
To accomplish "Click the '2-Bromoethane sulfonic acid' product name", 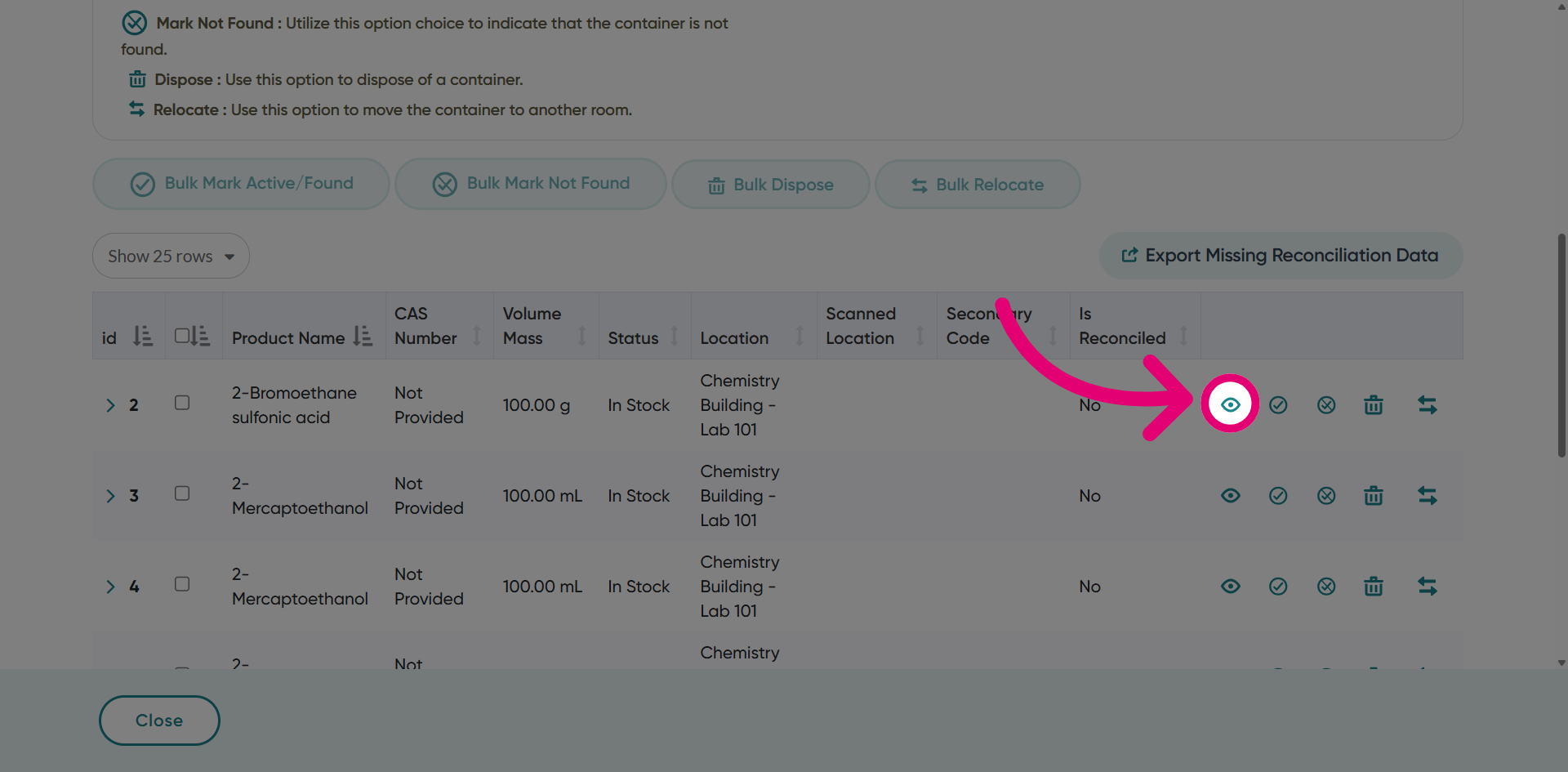I will click(x=294, y=405).
